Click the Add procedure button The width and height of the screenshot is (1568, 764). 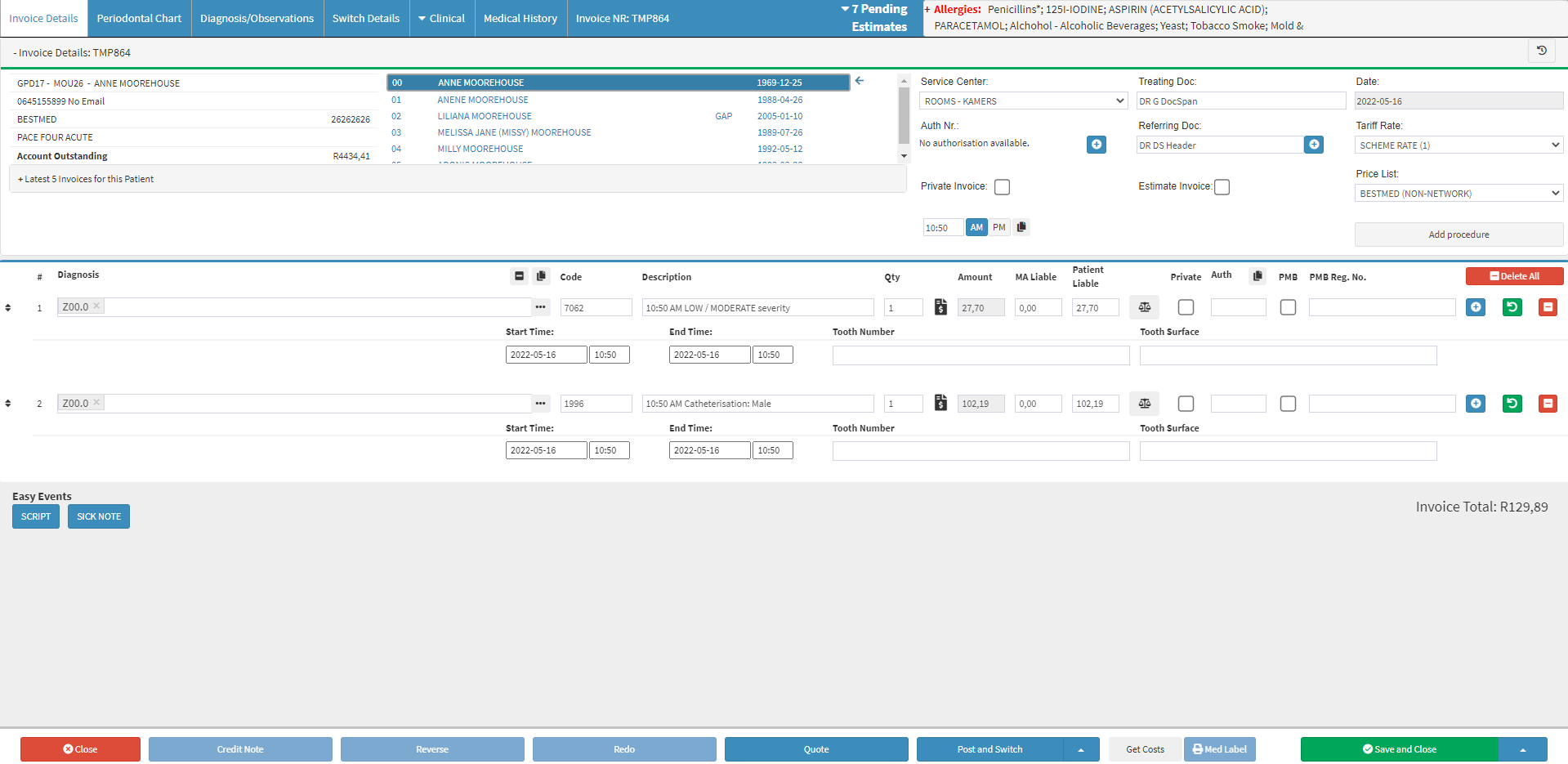tap(1458, 235)
